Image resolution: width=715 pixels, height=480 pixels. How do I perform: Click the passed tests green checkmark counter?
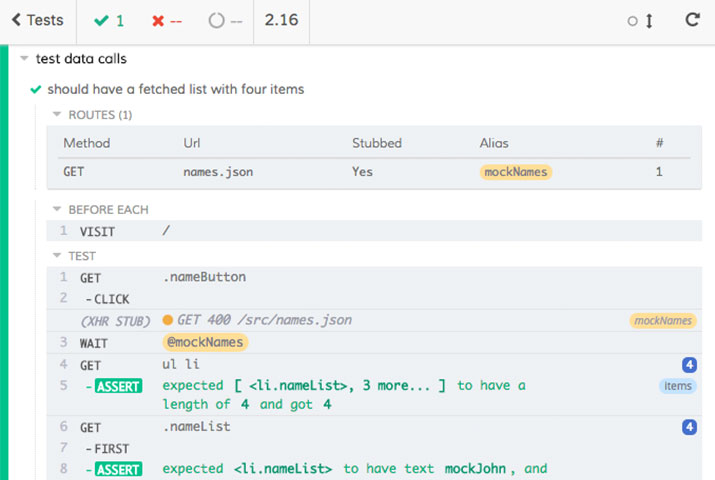108,20
